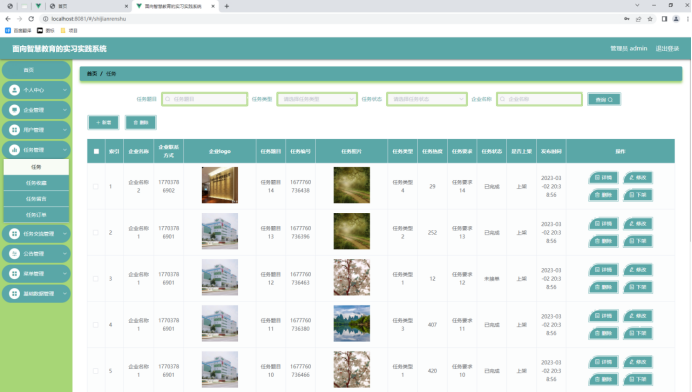
Task: Select the 任务 submenu item
Action: coord(36,167)
